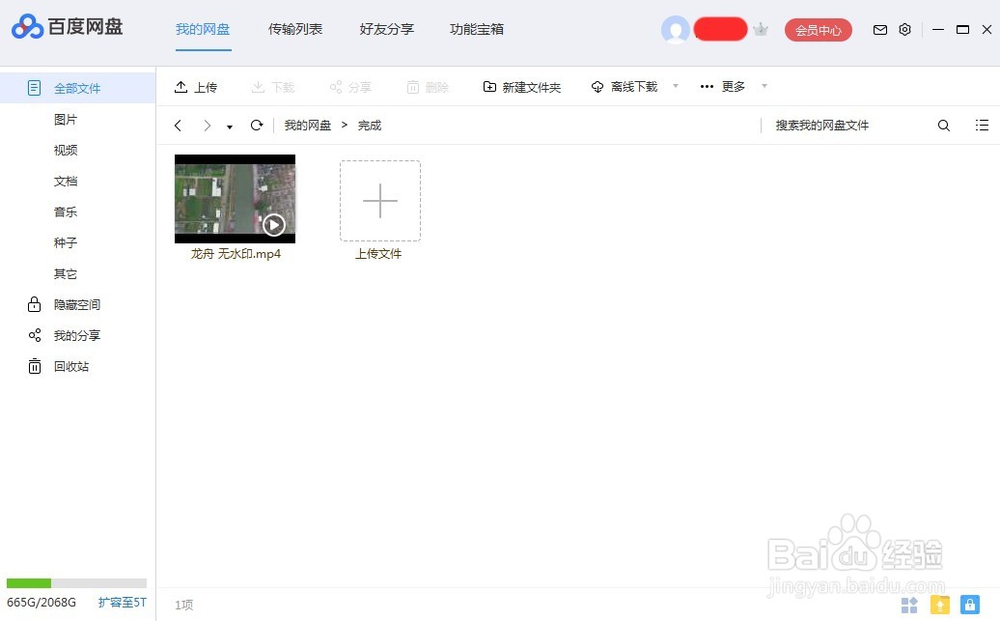Navigate to 我的网盘 in breadcrumb
The width and height of the screenshot is (1000, 621).
click(x=307, y=126)
